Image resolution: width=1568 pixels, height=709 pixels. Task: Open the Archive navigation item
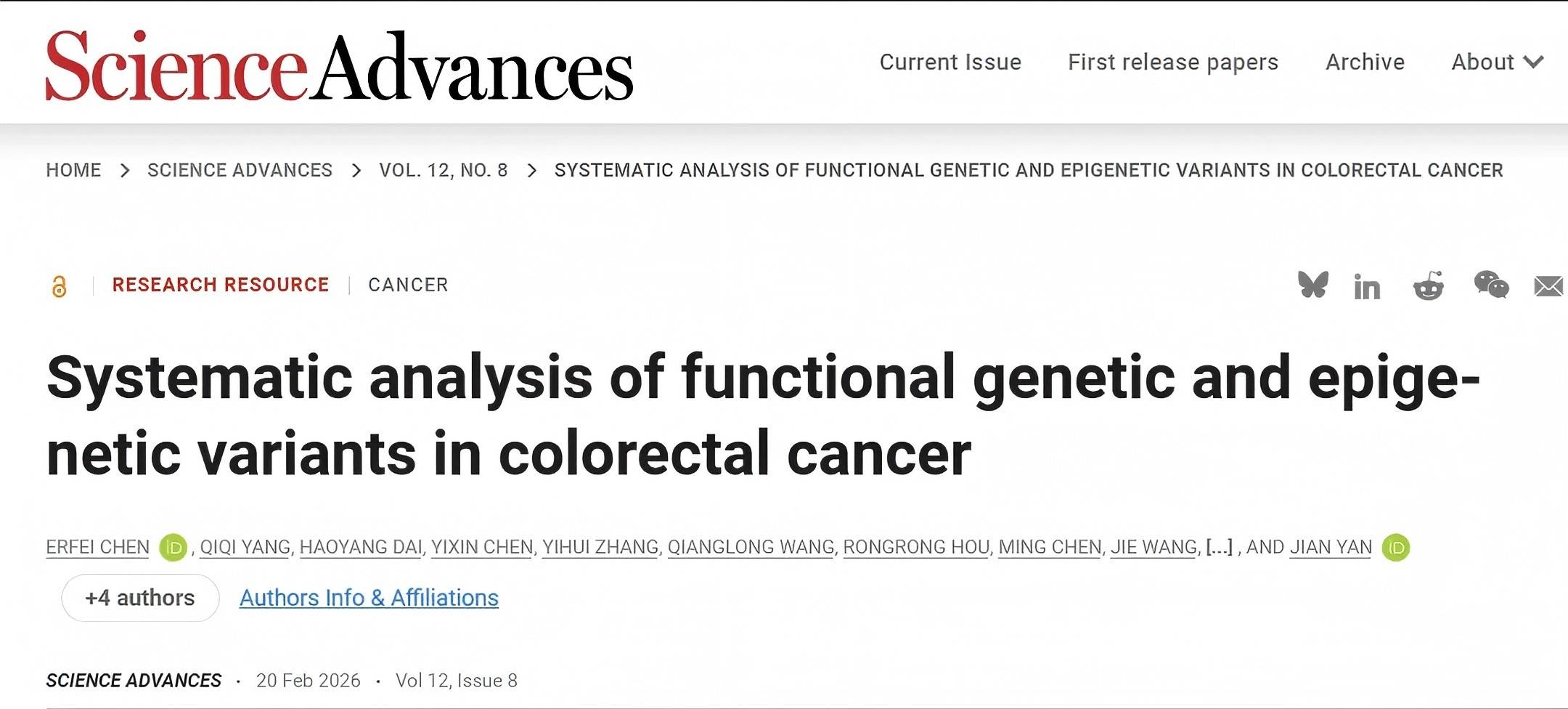pyautogui.click(x=1365, y=62)
